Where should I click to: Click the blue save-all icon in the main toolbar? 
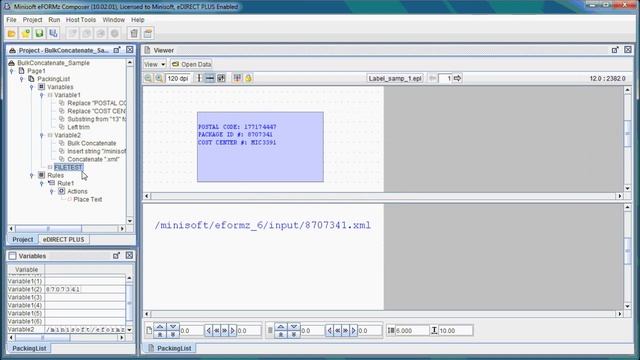coord(53,33)
